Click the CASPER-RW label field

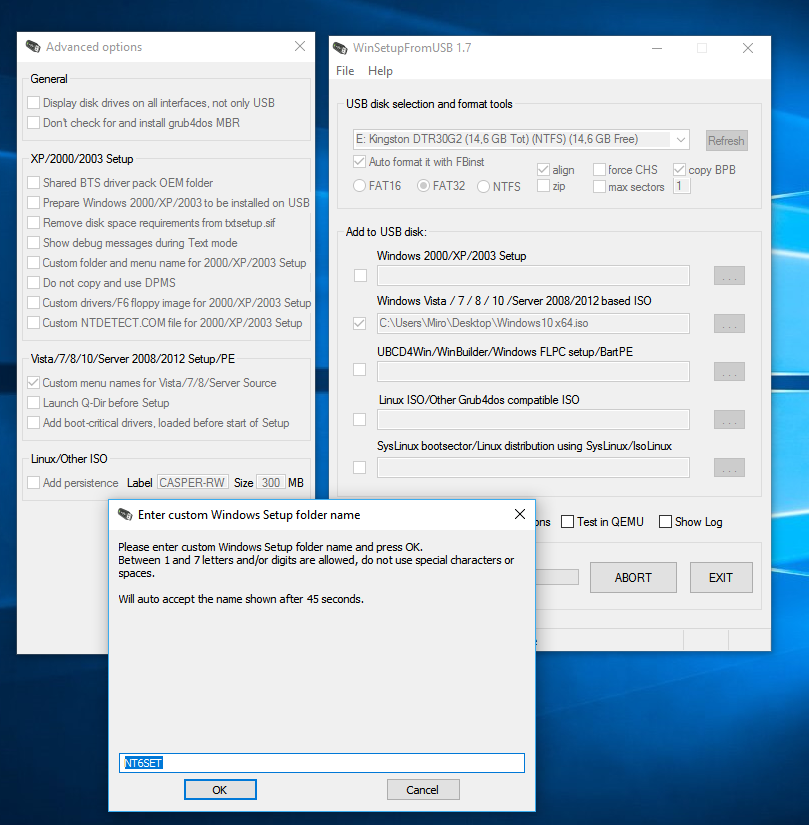[193, 482]
